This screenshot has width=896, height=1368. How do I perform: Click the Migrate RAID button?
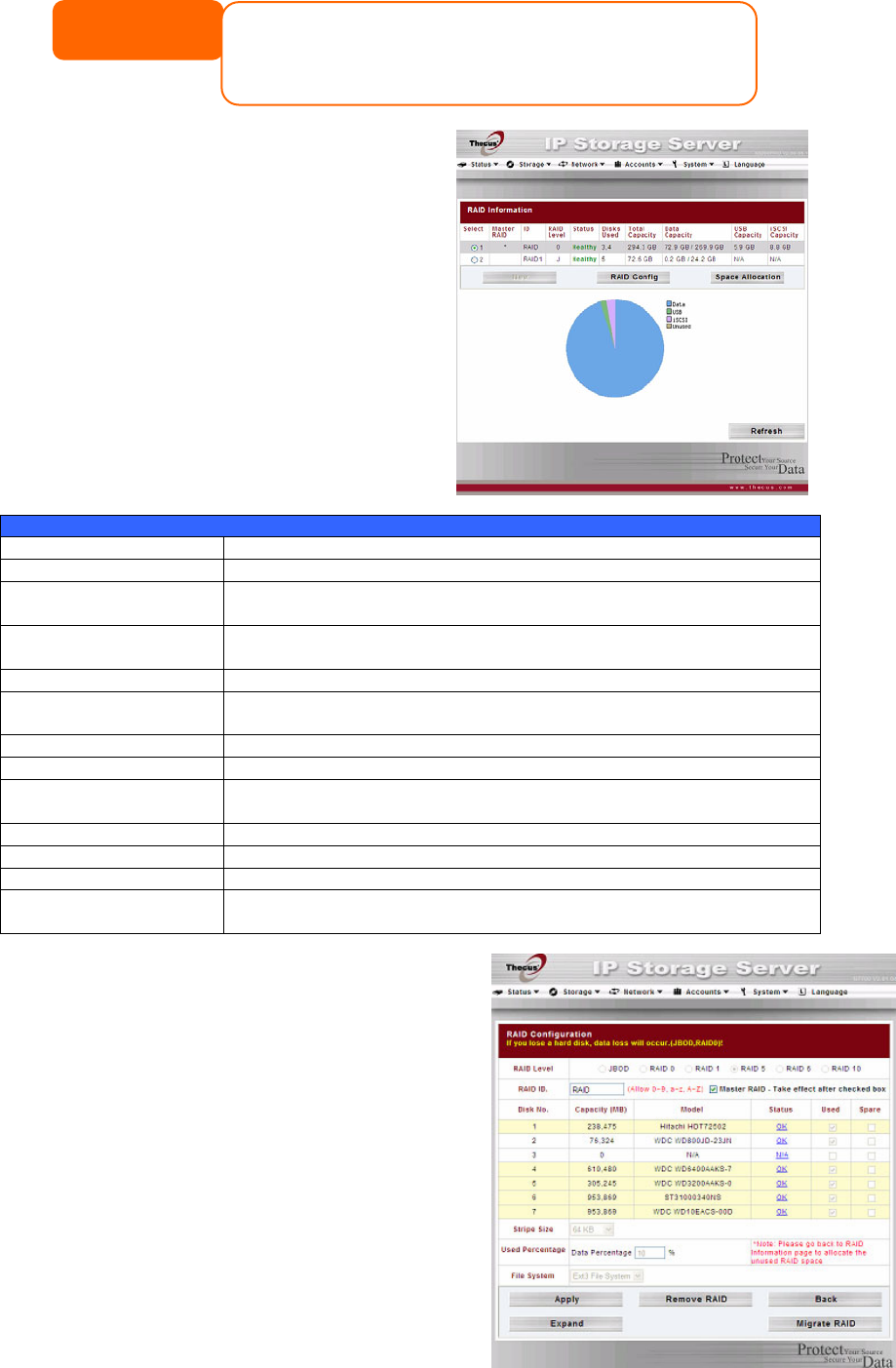[826, 1323]
